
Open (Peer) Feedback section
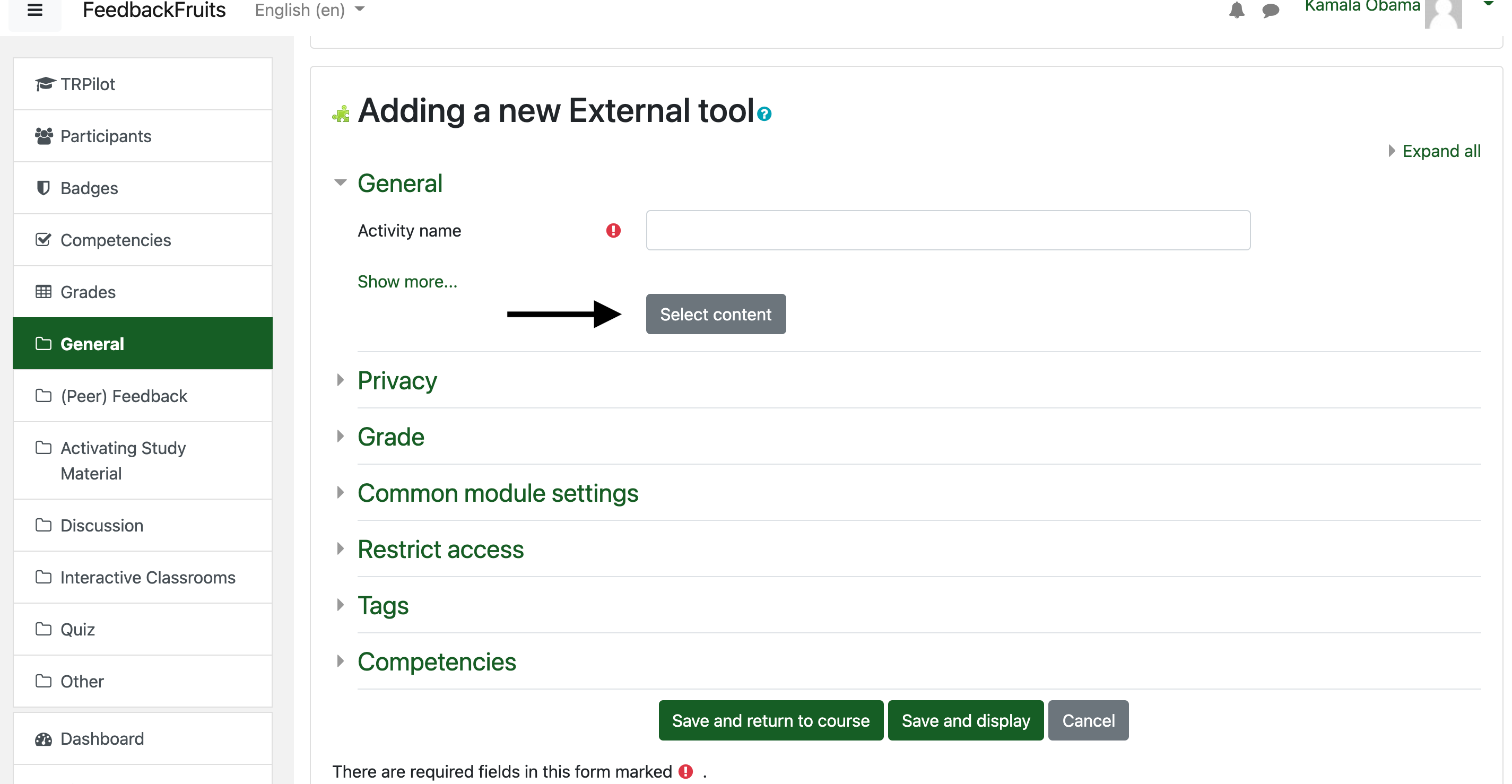124,396
